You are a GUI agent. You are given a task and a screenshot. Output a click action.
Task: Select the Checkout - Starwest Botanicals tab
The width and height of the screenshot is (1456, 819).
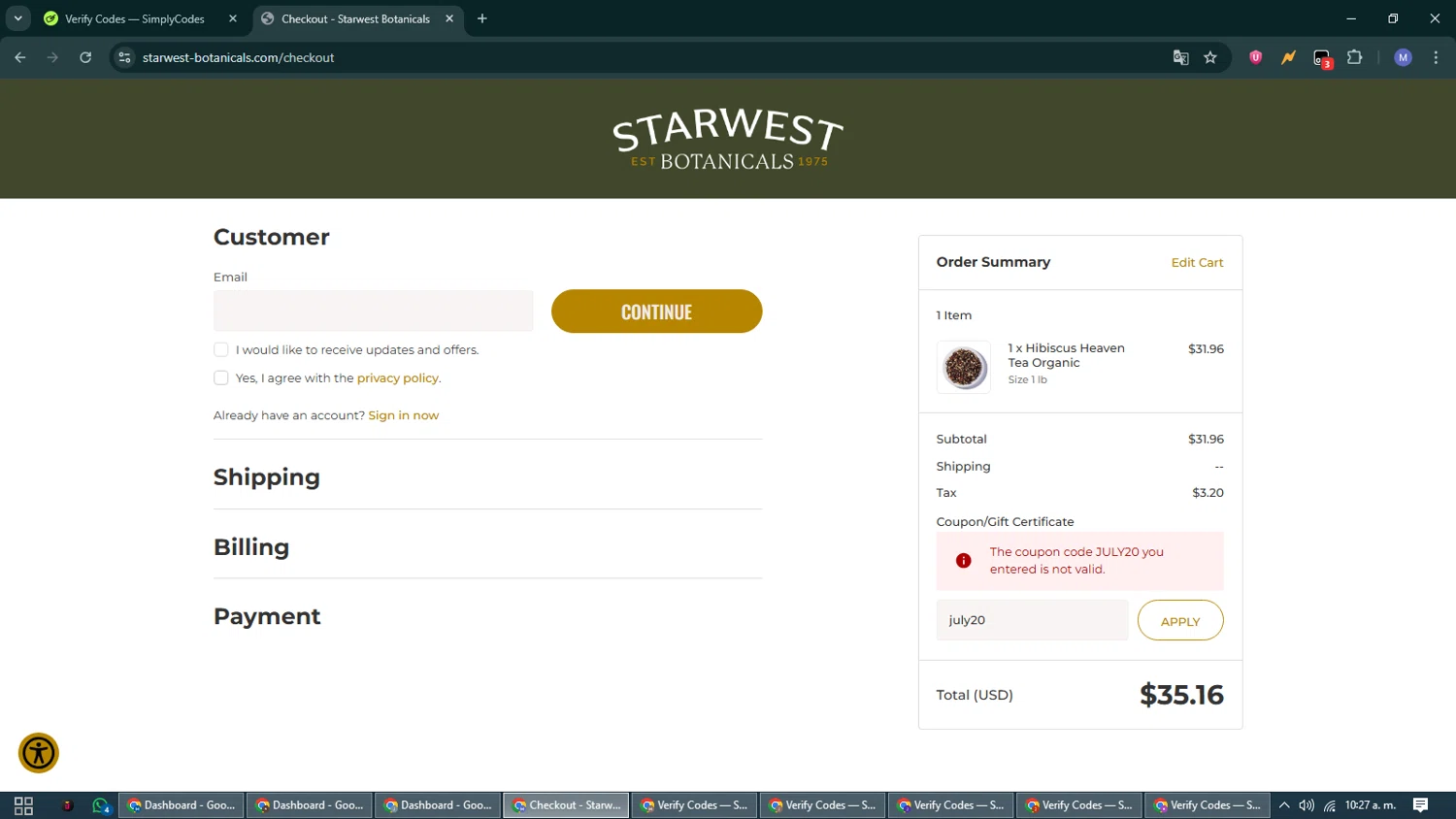(356, 18)
